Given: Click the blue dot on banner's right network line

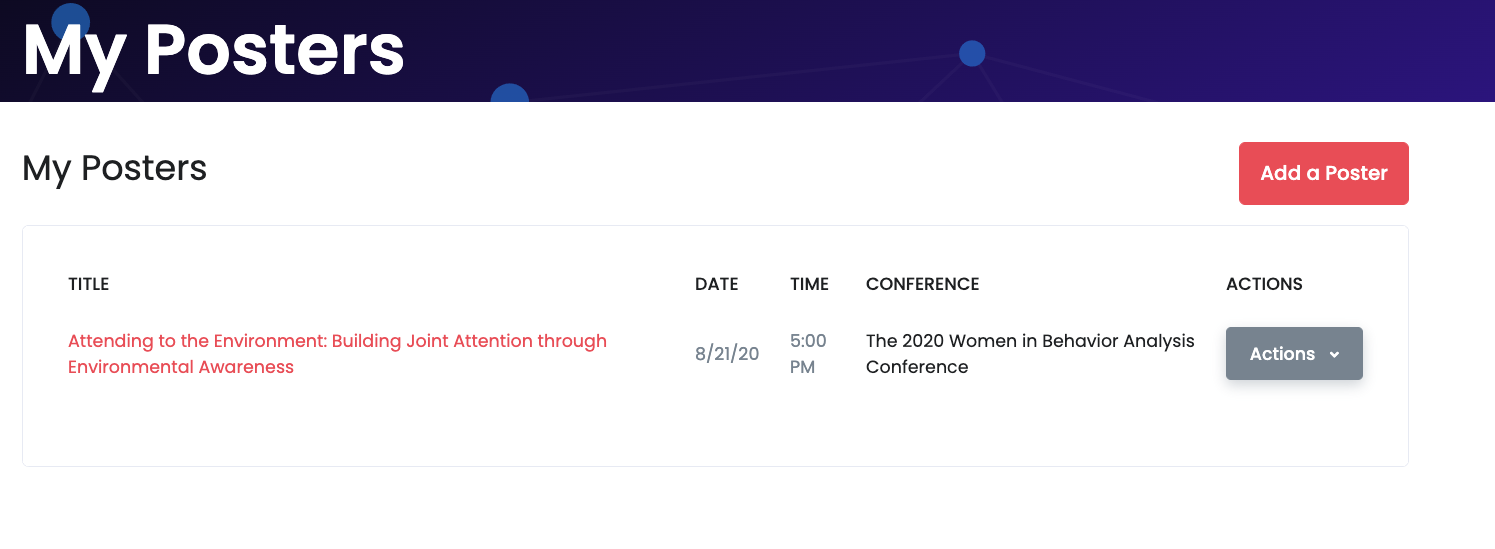Looking at the screenshot, I should (x=972, y=53).
